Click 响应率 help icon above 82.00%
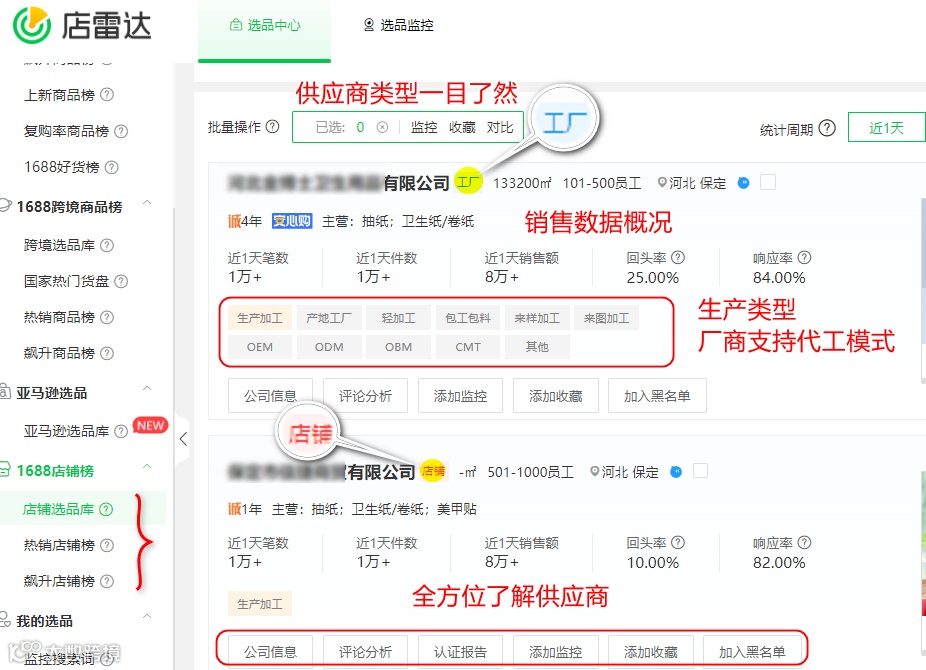The width and height of the screenshot is (926, 670). pyautogui.click(x=804, y=542)
